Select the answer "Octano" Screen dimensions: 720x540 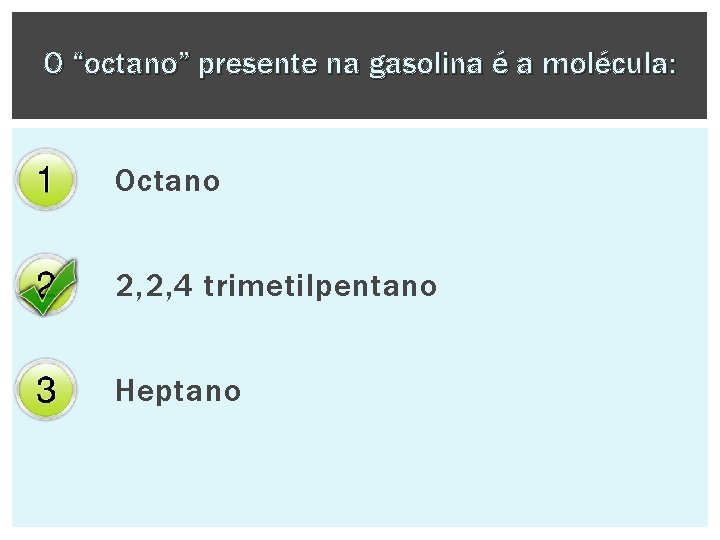pos(168,181)
